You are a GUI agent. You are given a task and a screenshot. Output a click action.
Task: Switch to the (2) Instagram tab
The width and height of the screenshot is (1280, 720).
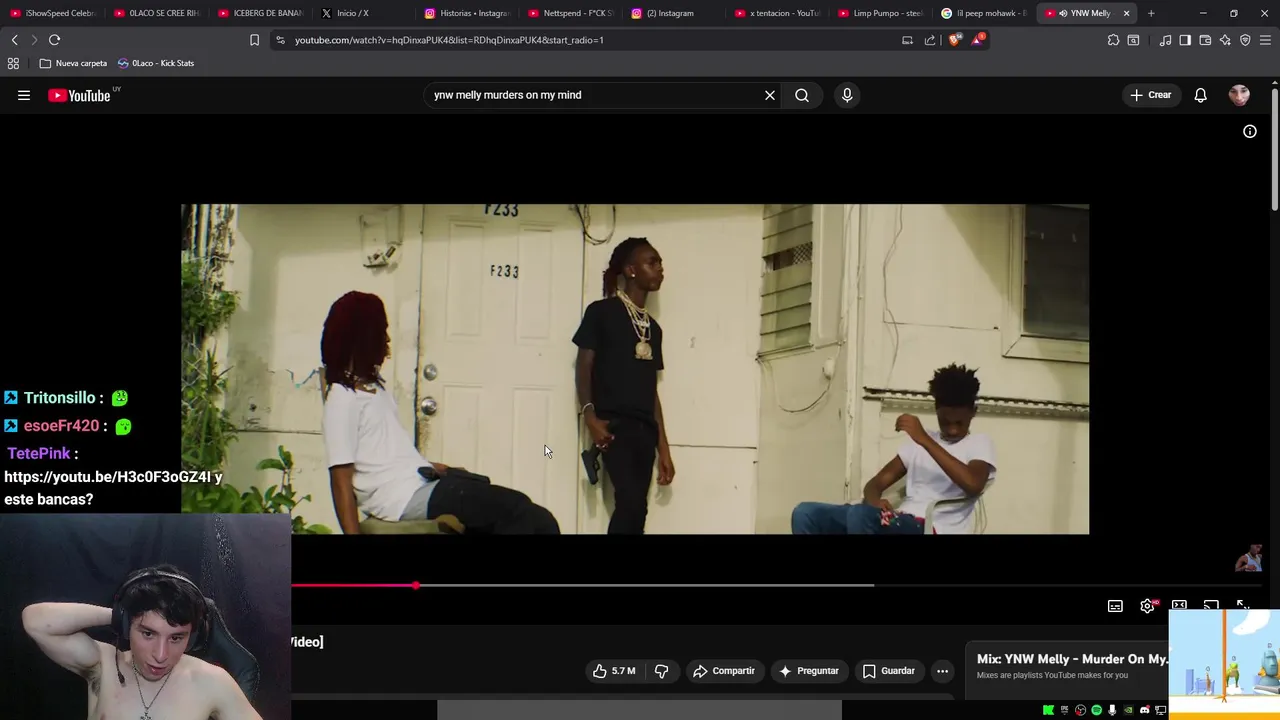pyautogui.click(x=672, y=13)
